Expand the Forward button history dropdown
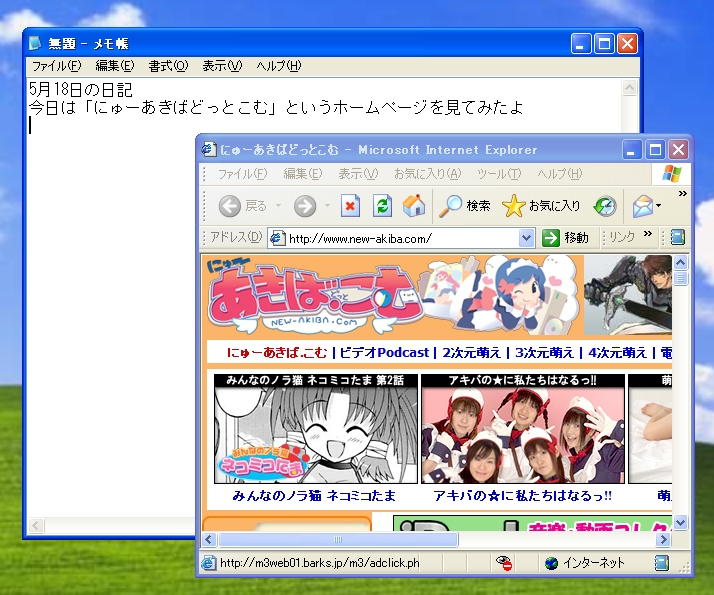714x595 pixels. 327,206
